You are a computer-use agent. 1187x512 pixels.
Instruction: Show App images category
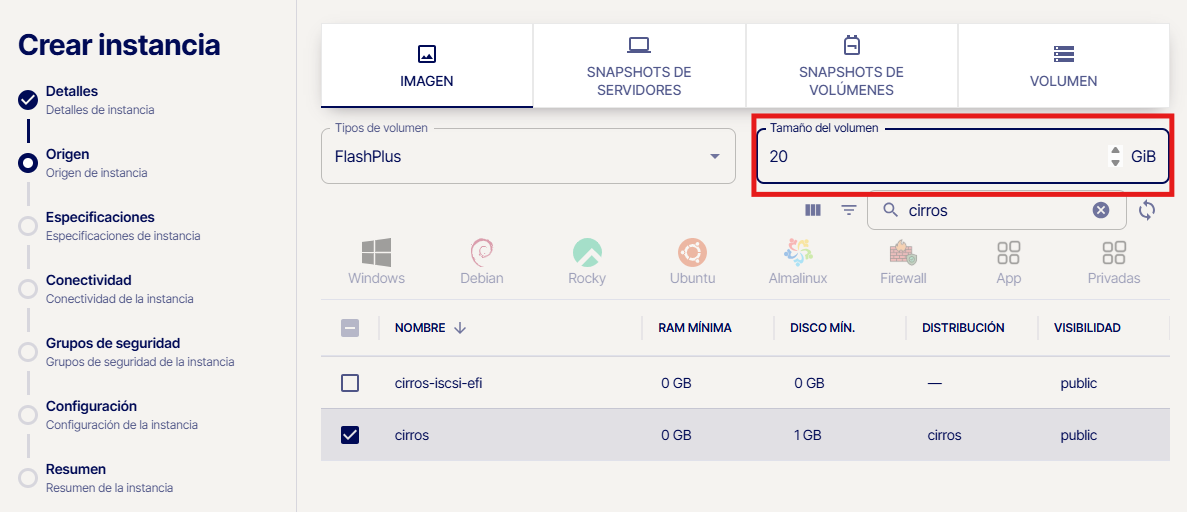(1008, 262)
